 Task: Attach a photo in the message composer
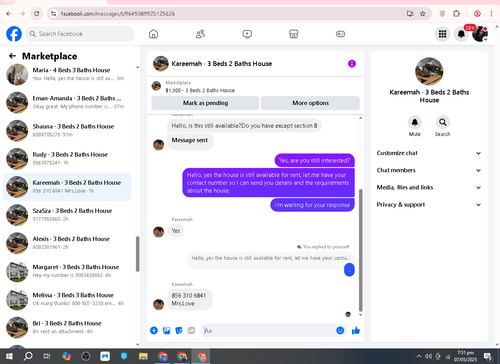[x=166, y=330]
